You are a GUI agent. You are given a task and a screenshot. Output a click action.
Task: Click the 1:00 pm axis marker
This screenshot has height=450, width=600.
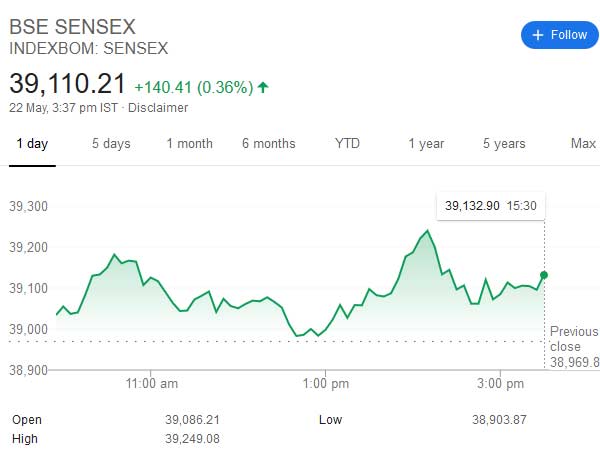pyautogui.click(x=326, y=383)
